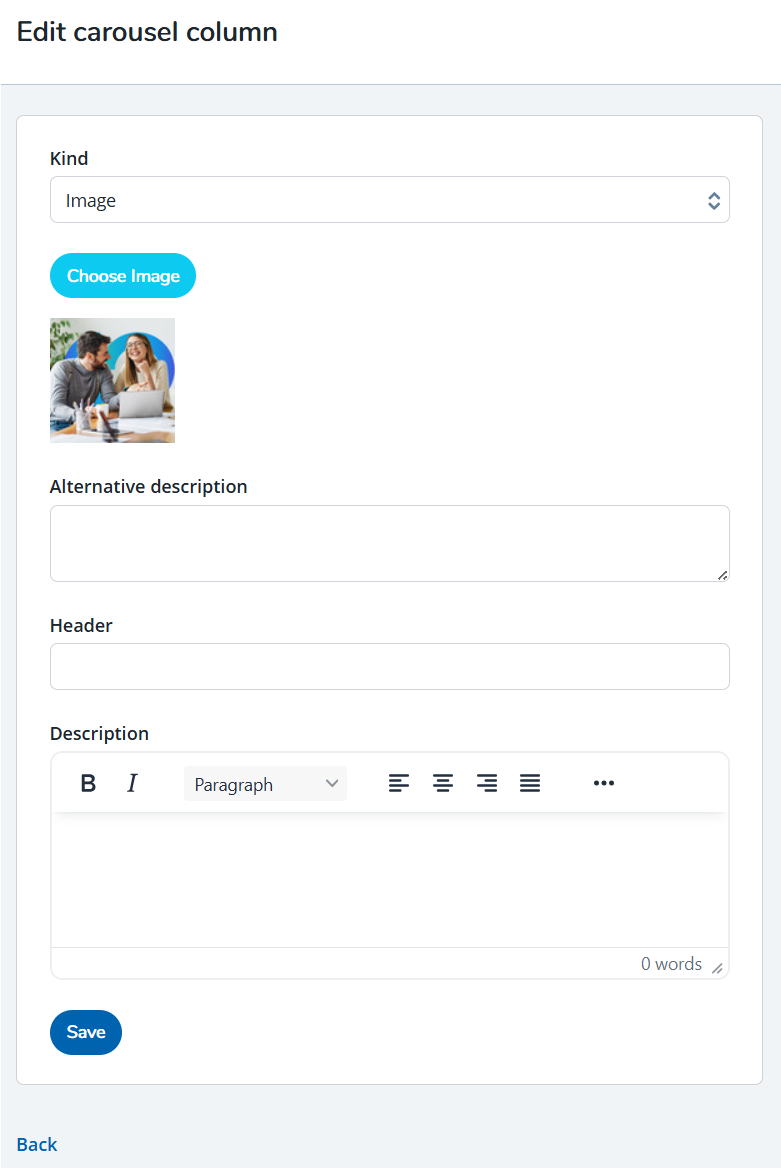The image size is (781, 1168).
Task: Go Back via the link
Action: (37, 1144)
